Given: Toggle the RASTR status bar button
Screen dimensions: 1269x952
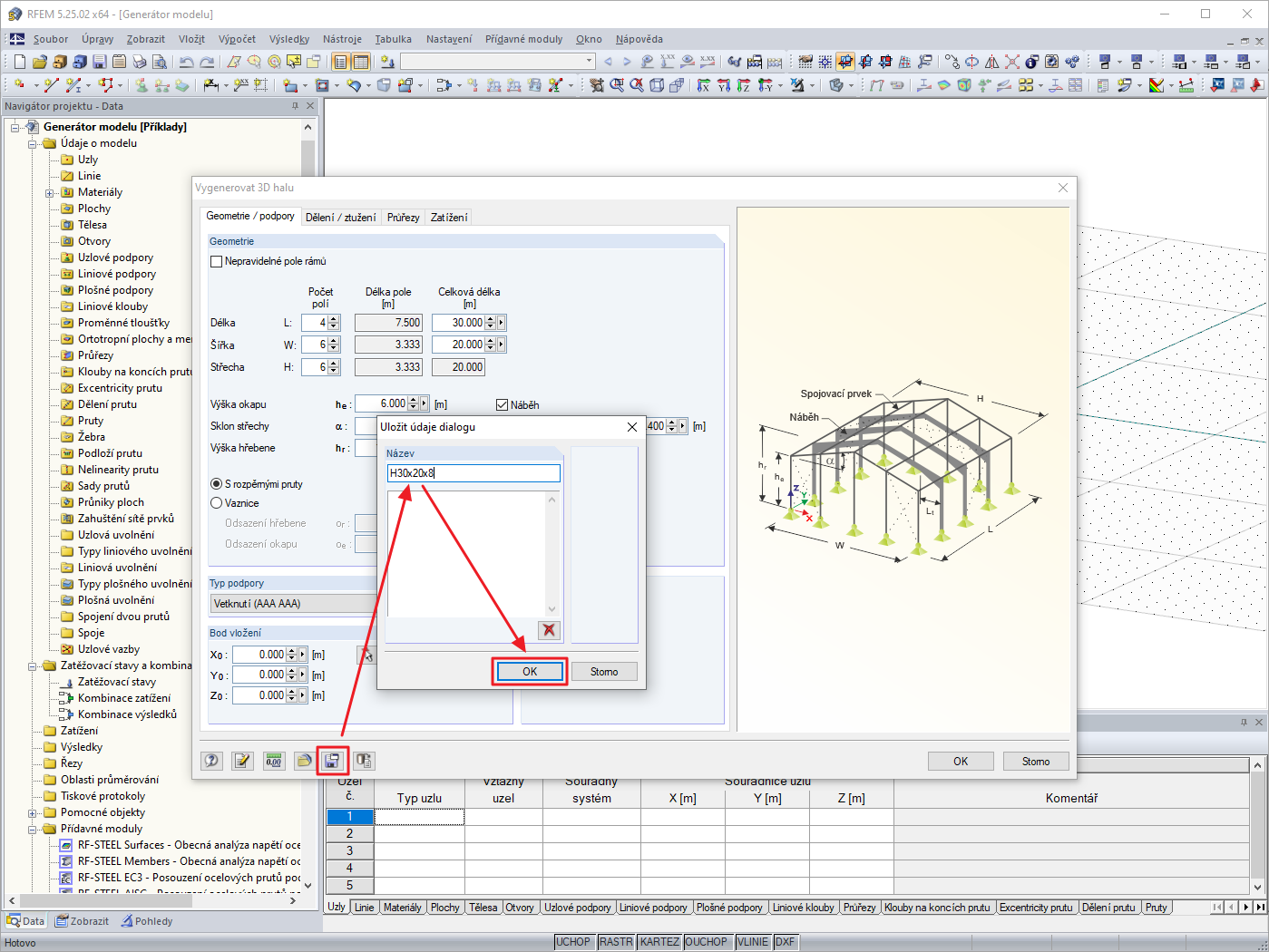Looking at the screenshot, I should [x=616, y=942].
